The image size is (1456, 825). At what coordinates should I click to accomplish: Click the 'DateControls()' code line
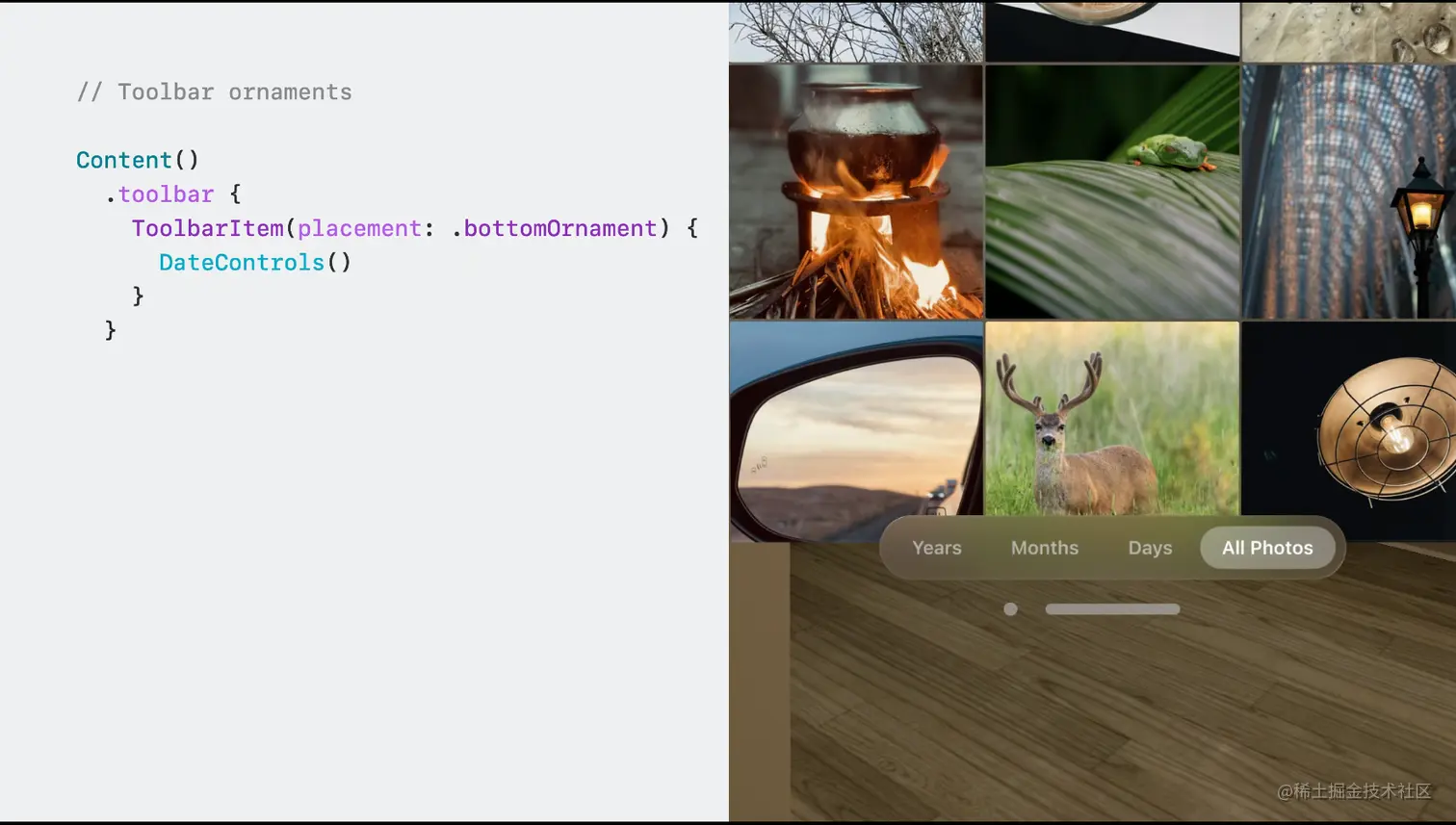point(255,263)
